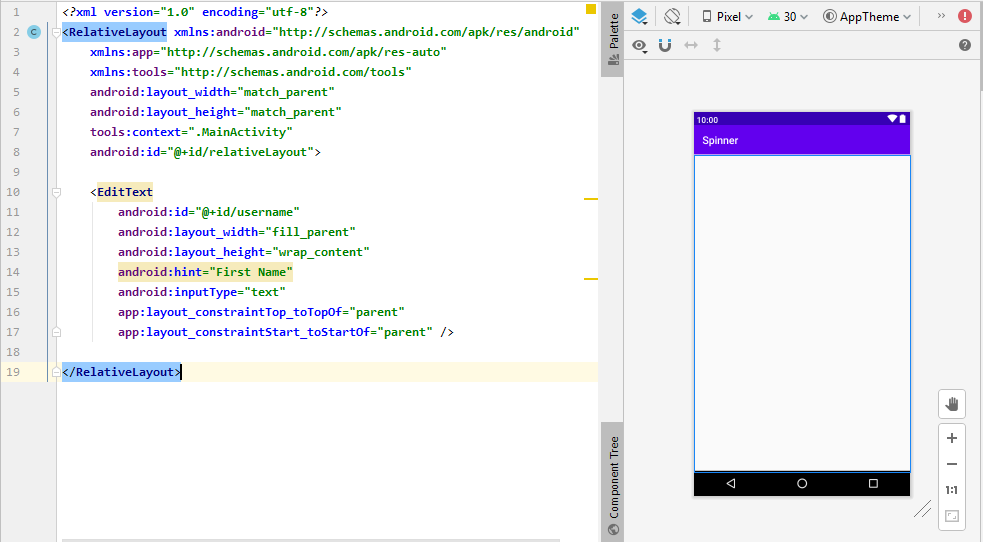Click the layout_constraintTop_toTopOf attribute
Screen dimensions: 983x542
pos(261,312)
